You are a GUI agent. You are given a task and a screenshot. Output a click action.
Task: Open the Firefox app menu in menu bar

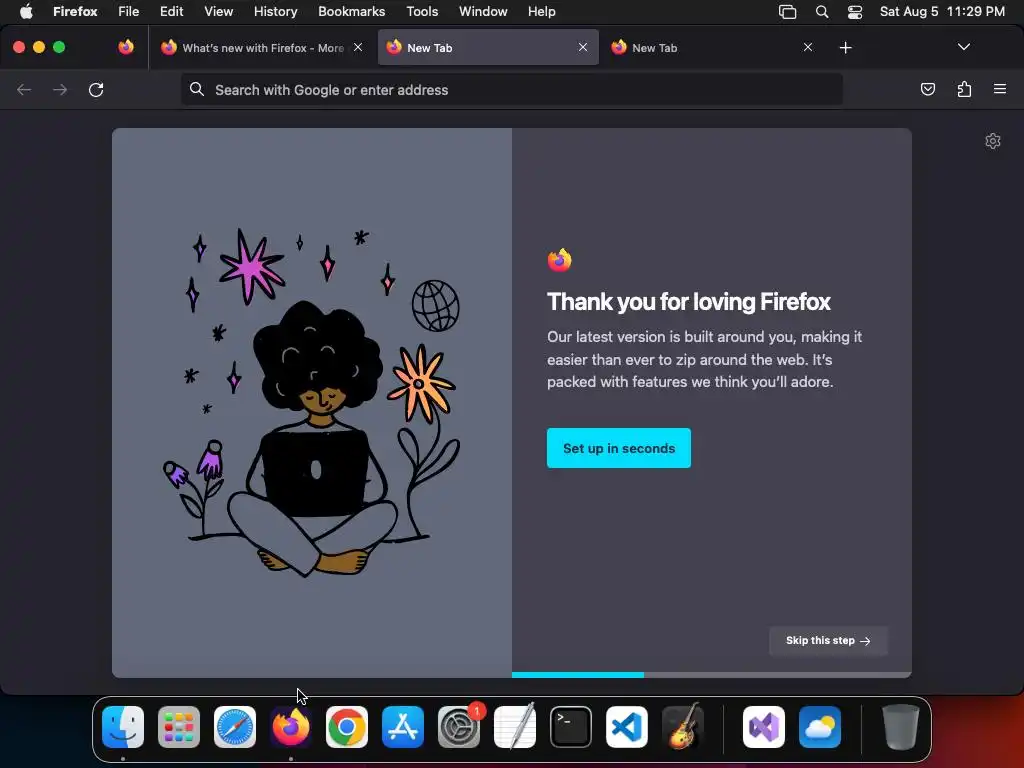[75, 12]
